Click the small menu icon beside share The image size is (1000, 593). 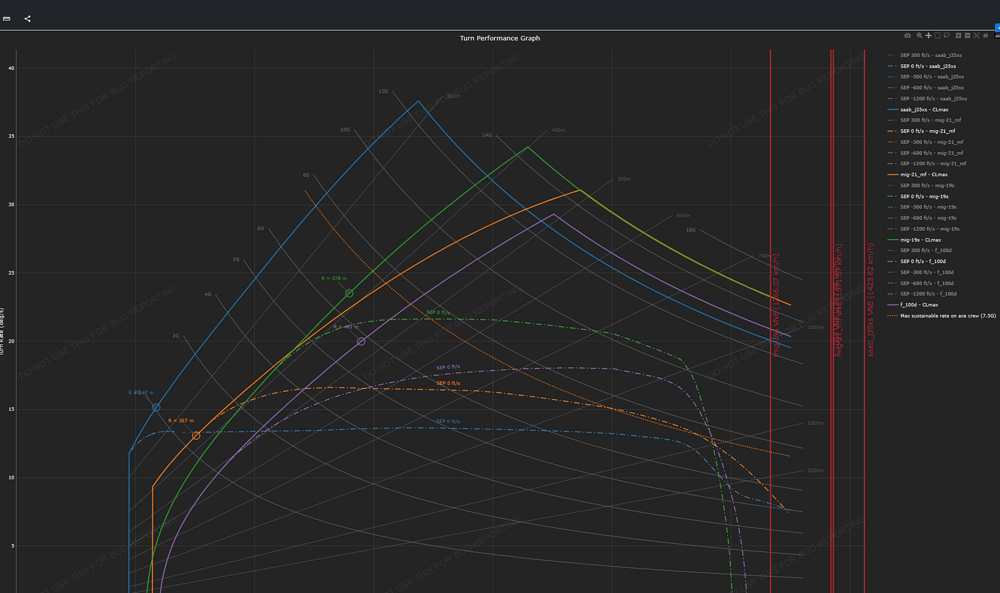[6, 18]
